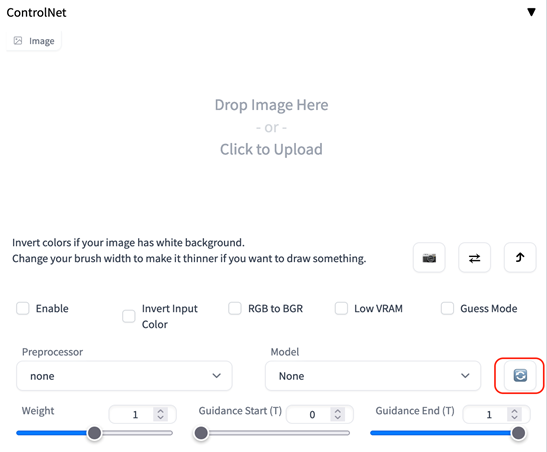This screenshot has height=452, width=547.
Task: Open the Model dropdown showing None
Action: [x=373, y=376]
